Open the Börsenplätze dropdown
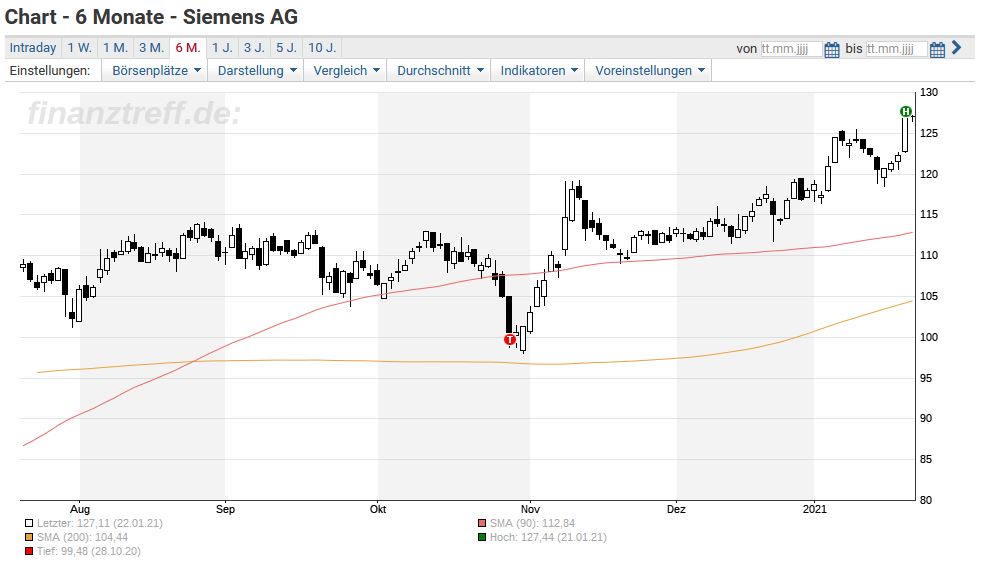Image resolution: width=981 pixels, height=565 pixels. point(156,71)
